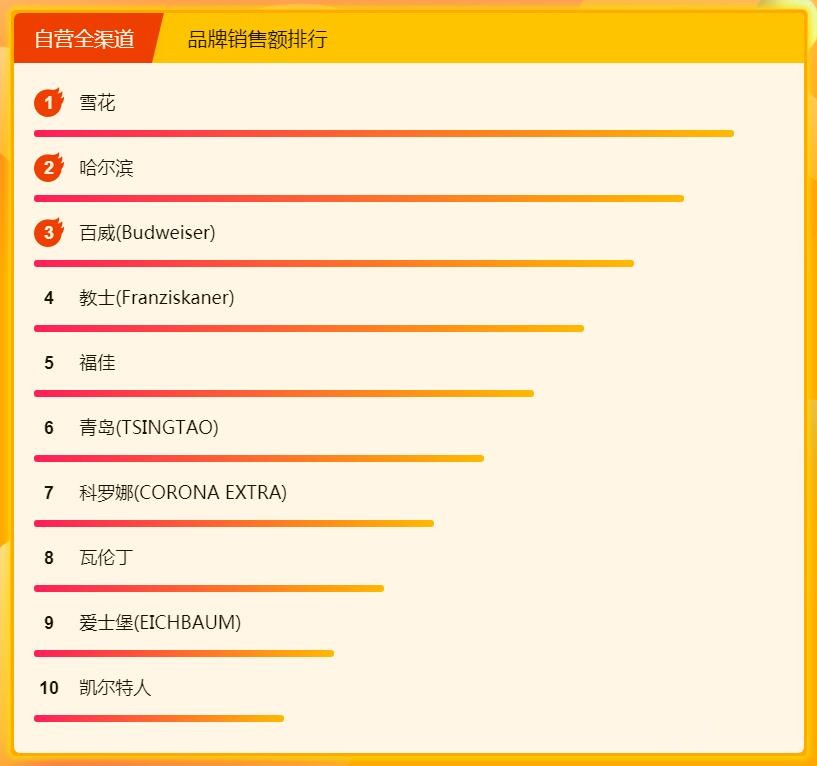This screenshot has height=766, width=817.
Task: Open the 雪花 brand link
Action: pos(97,103)
